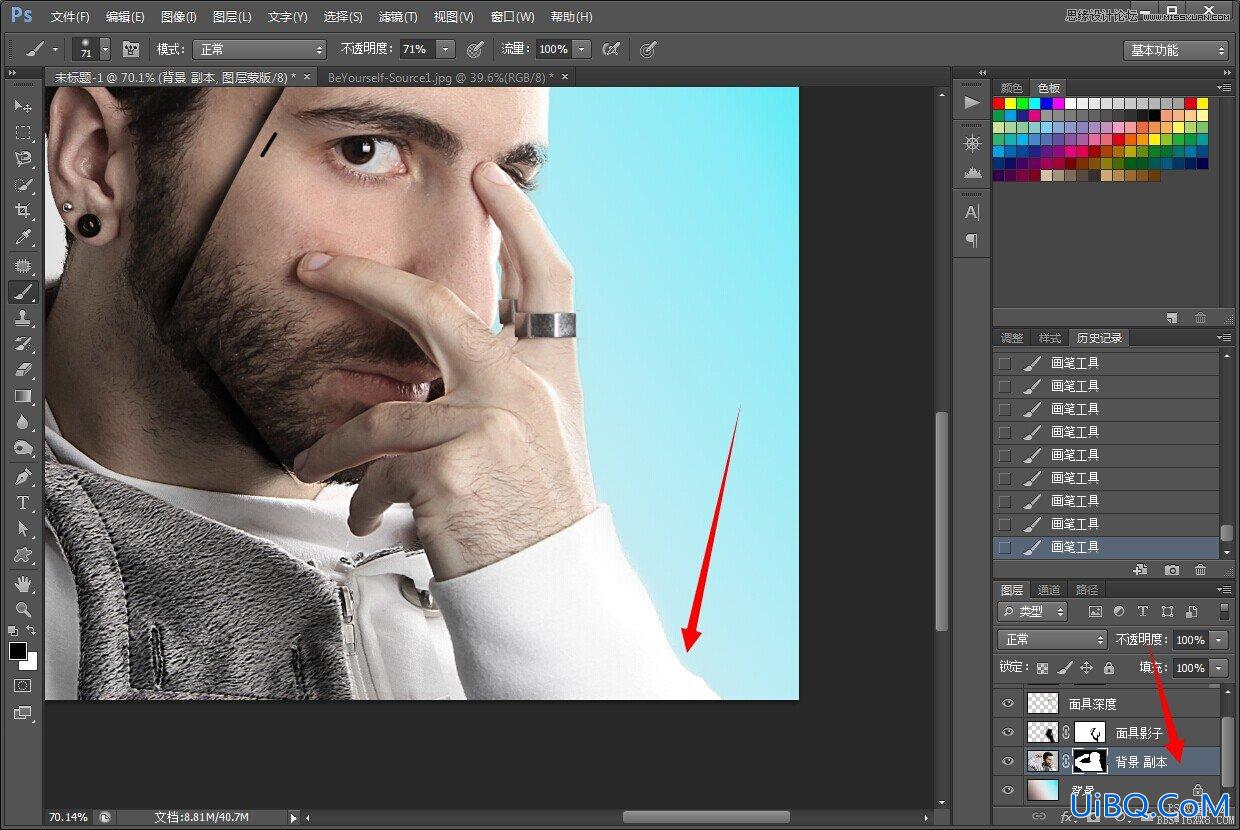The width and height of the screenshot is (1240, 830).
Task: Select the Sponge tool
Action: (x=23, y=448)
